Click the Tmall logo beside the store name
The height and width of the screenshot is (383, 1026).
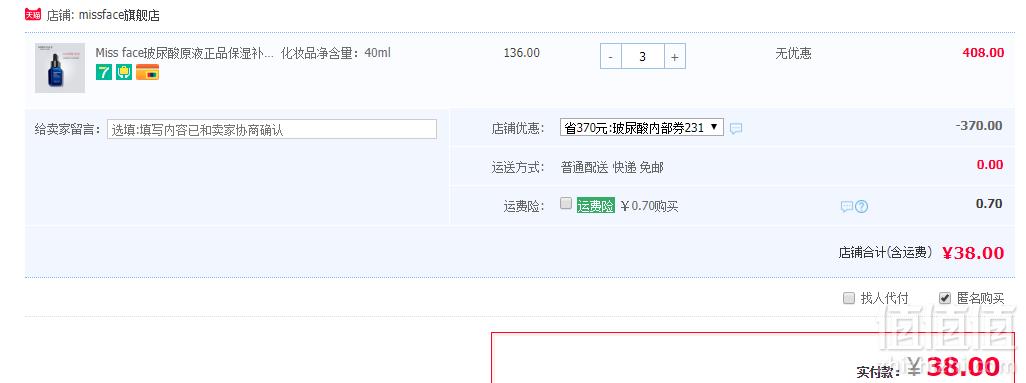pyautogui.click(x=33, y=14)
